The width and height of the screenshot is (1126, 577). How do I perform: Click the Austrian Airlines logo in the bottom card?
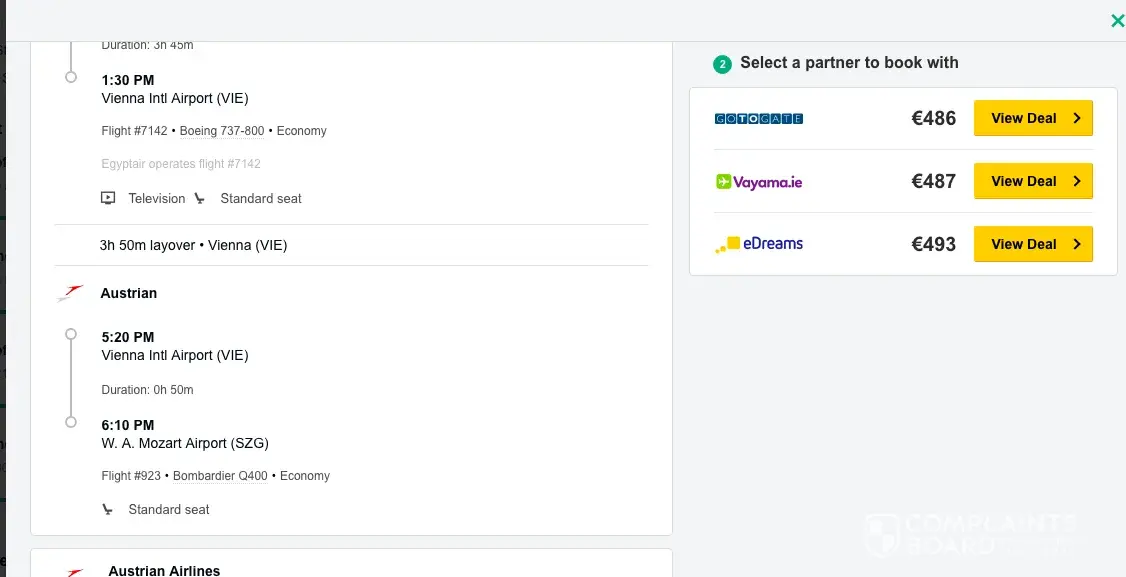tap(70, 571)
